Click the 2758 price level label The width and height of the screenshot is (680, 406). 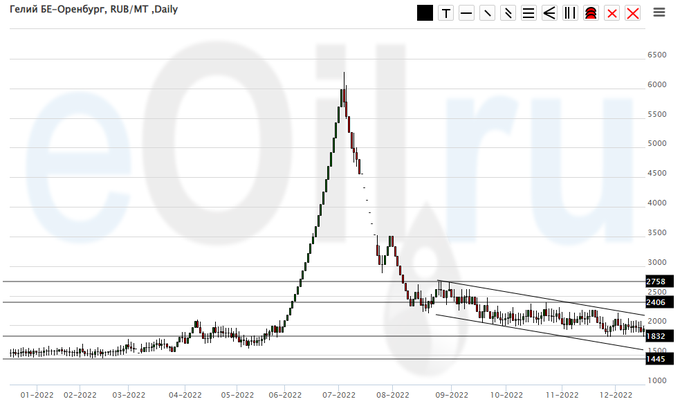[656, 283]
